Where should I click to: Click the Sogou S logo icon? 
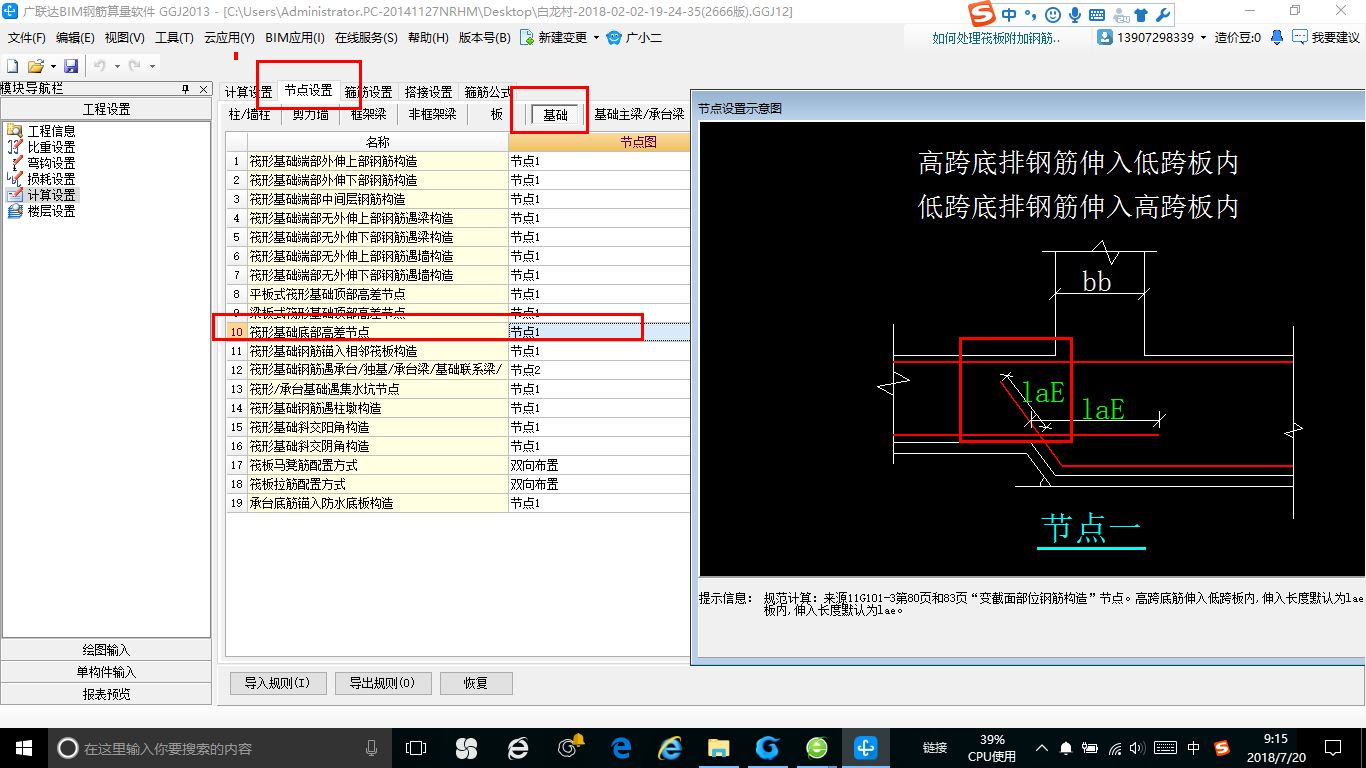click(x=983, y=14)
